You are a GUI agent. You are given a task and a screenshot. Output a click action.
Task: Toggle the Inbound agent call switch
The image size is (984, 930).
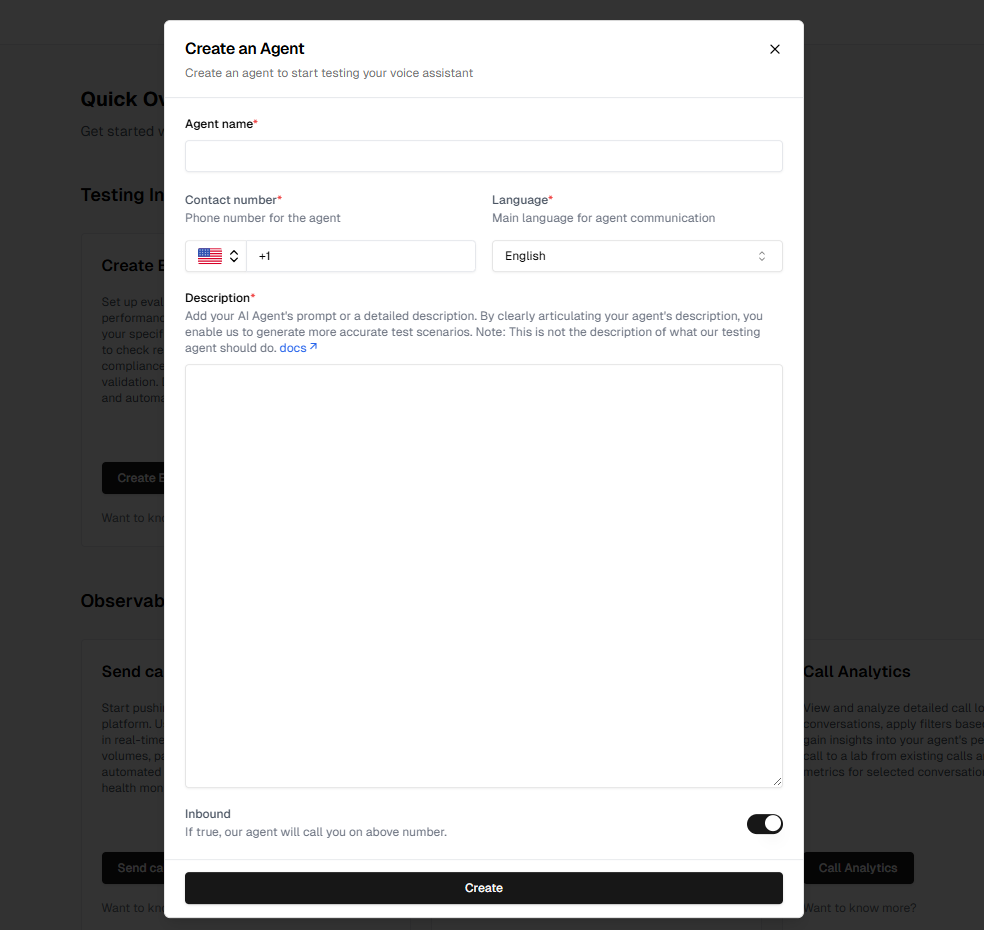click(764, 823)
